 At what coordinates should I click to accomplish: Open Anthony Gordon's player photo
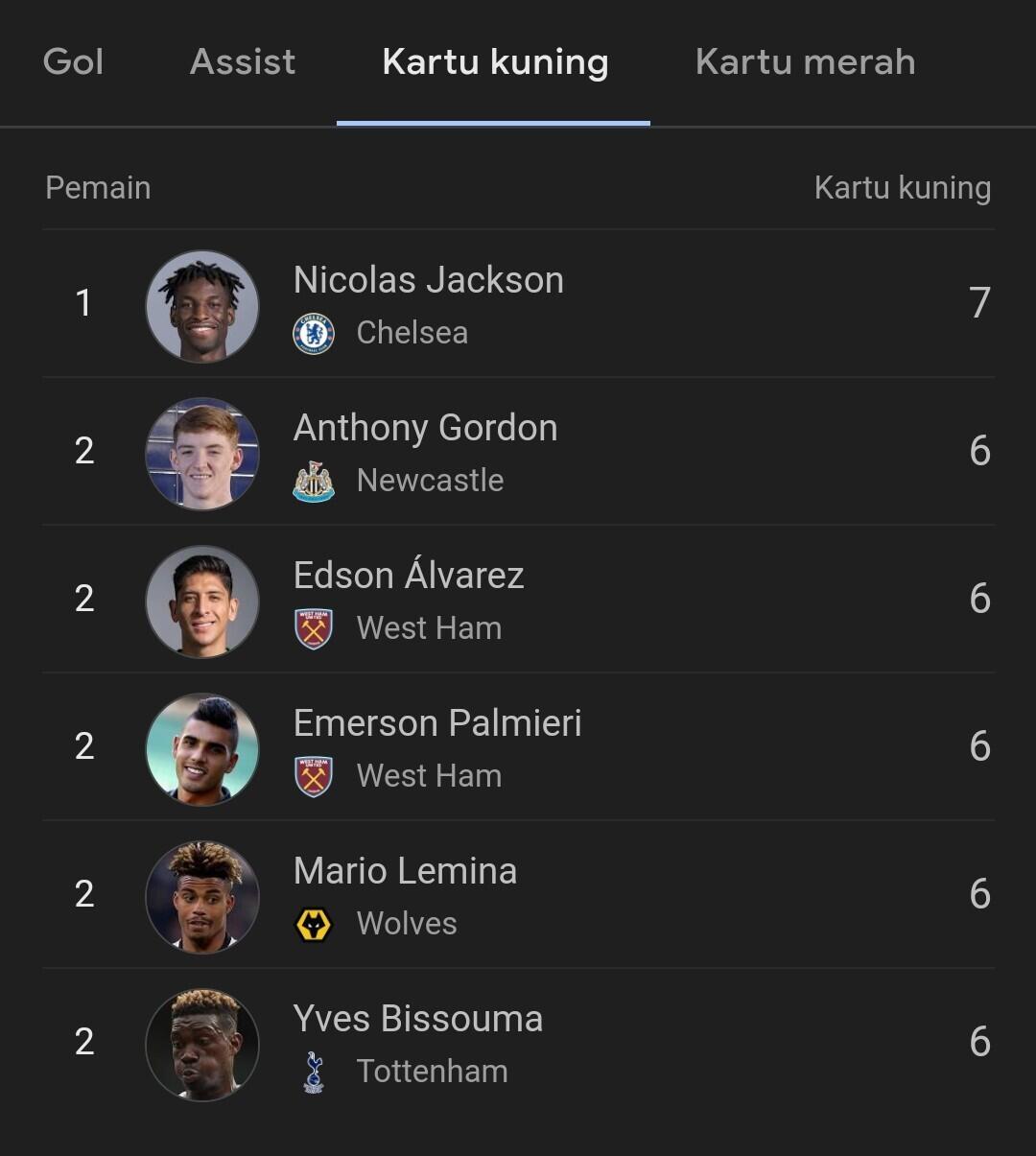click(x=202, y=454)
